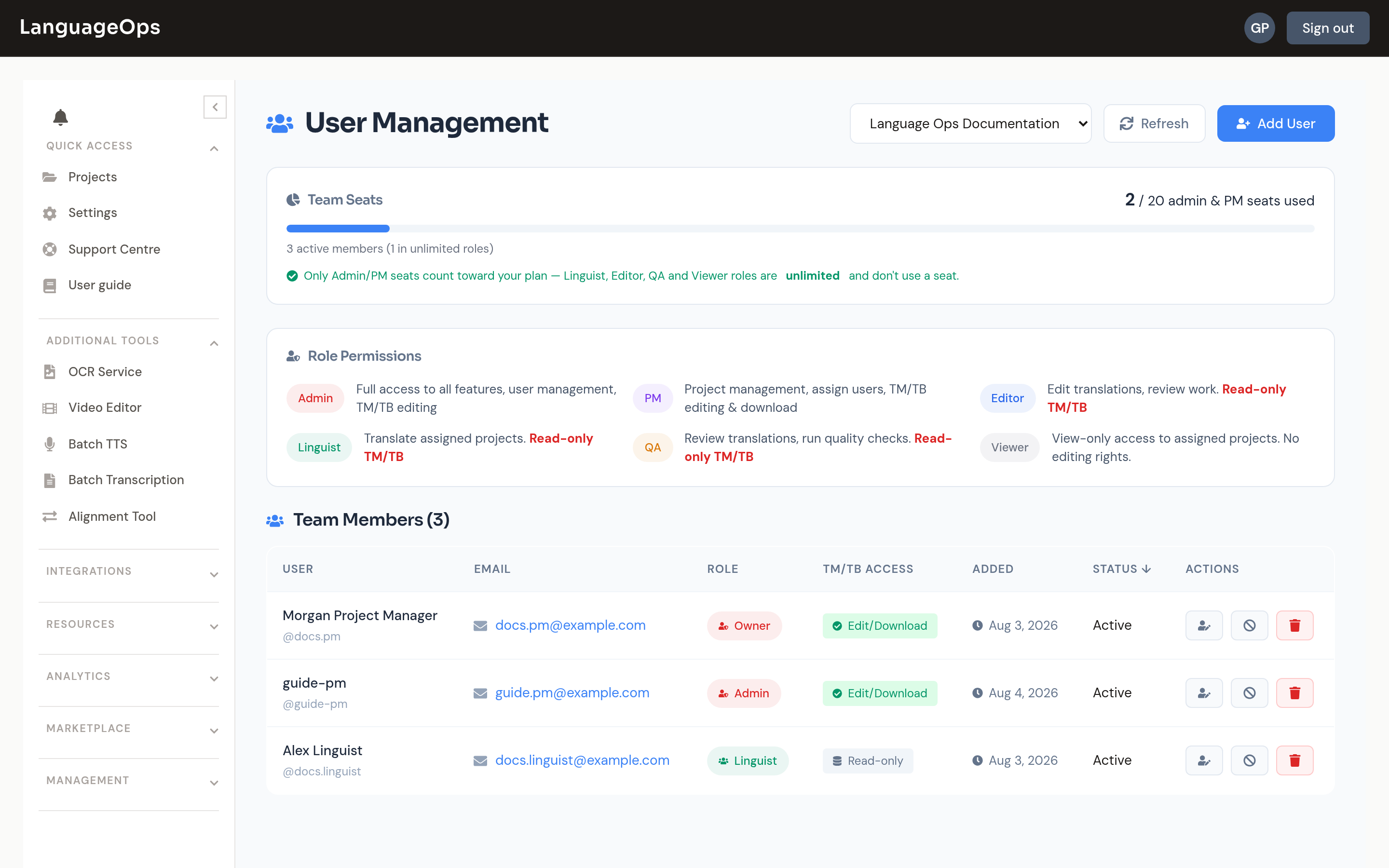Image resolution: width=1389 pixels, height=868 pixels.
Task: Click the Batch TTS microphone icon
Action: [x=50, y=444]
